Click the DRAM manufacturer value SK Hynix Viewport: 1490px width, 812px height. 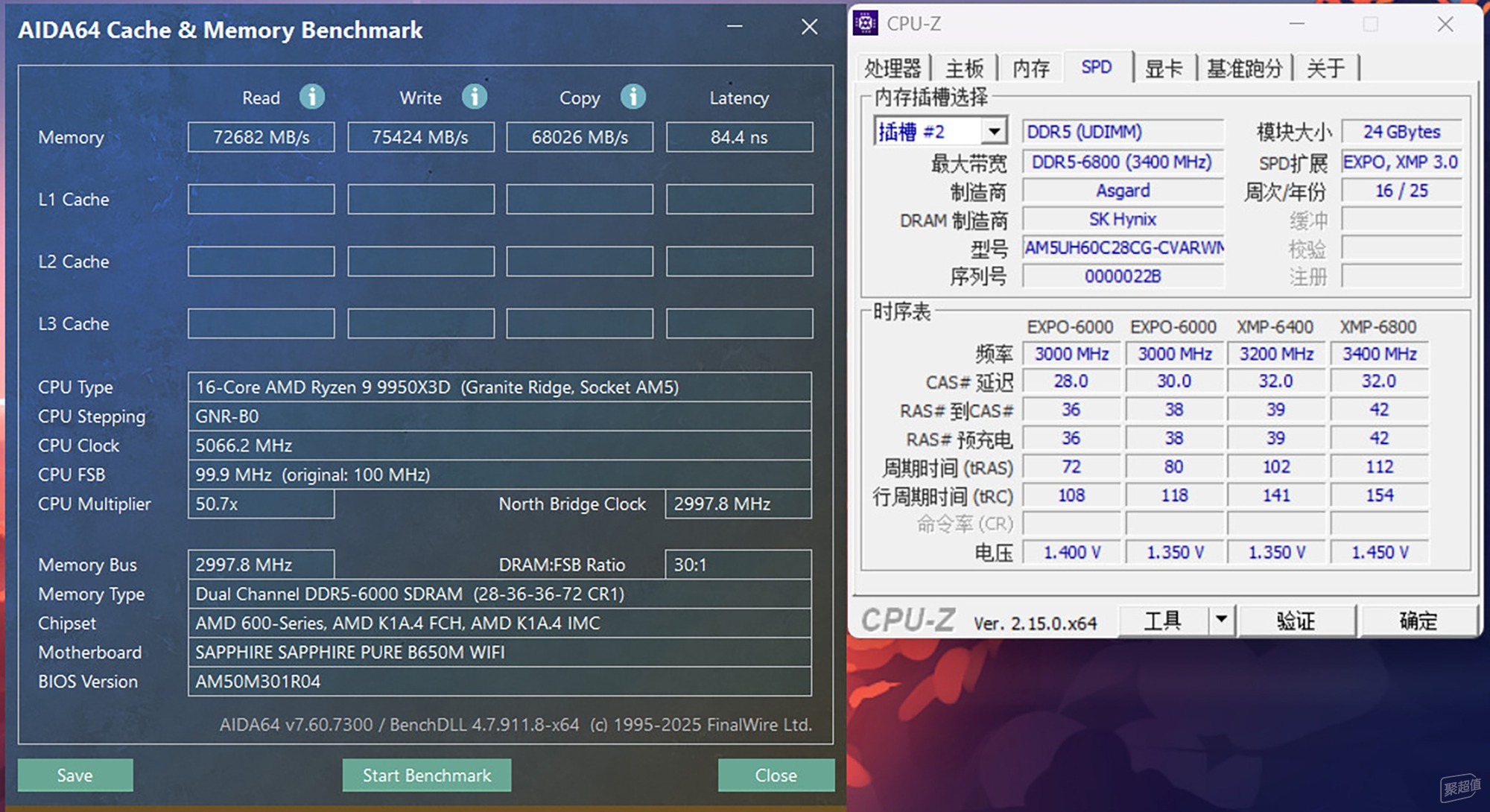1123,219
